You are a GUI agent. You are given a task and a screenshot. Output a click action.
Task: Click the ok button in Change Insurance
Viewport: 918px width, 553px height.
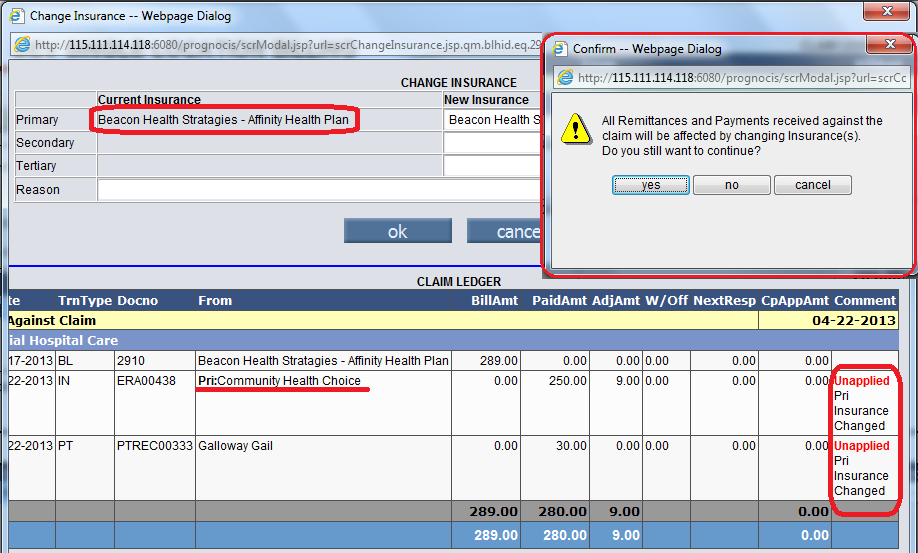click(x=398, y=231)
